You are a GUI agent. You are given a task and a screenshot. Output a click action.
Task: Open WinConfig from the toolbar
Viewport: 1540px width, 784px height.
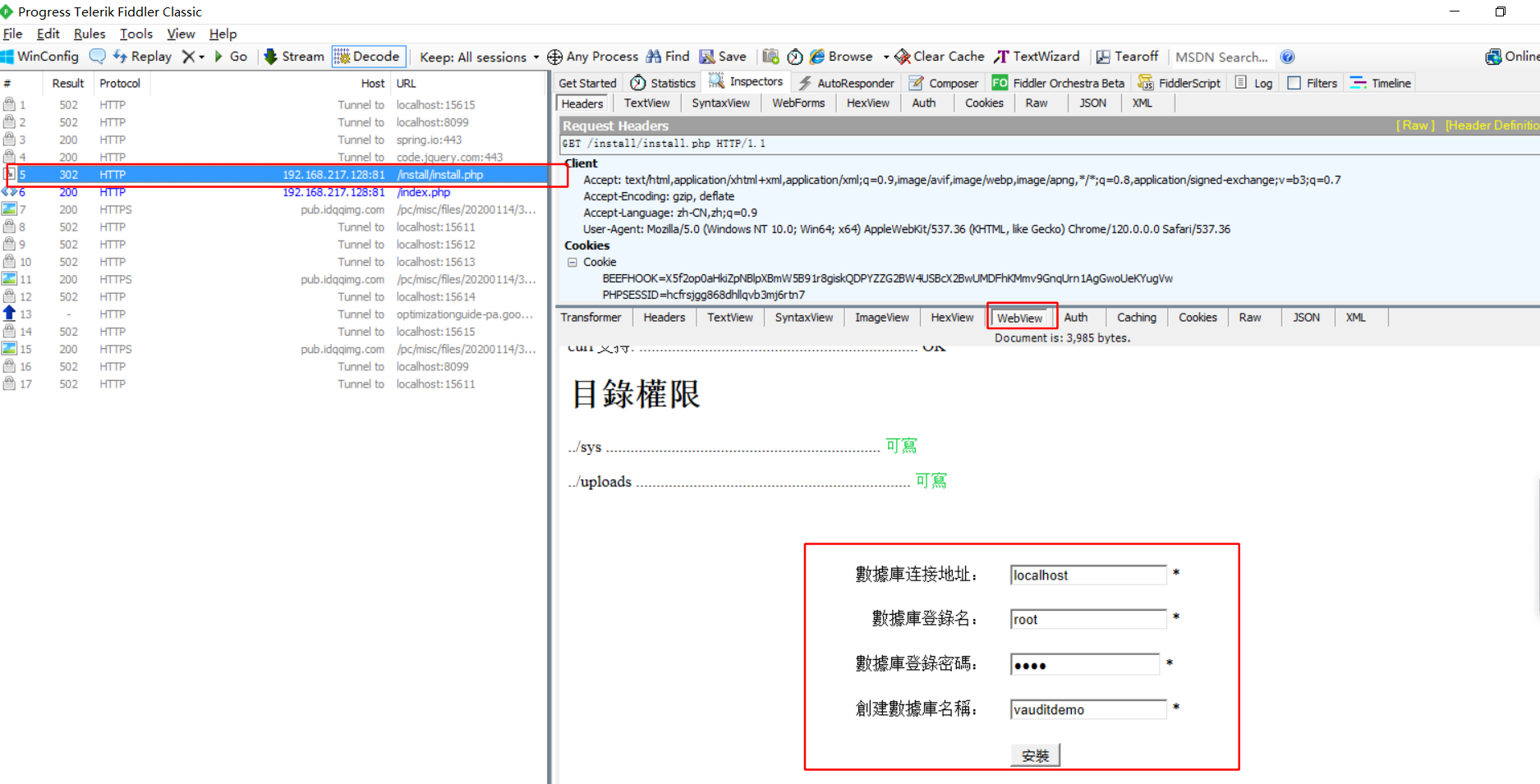click(40, 57)
